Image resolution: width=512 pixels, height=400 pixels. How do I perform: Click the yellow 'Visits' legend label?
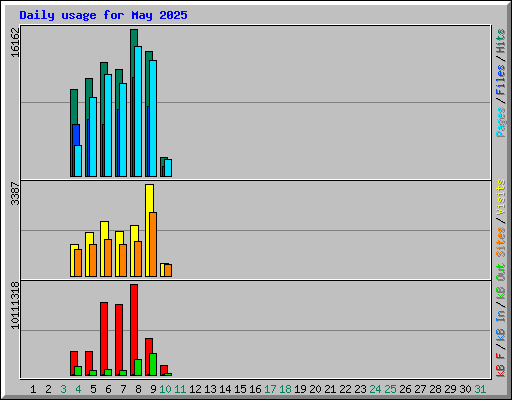(500, 197)
